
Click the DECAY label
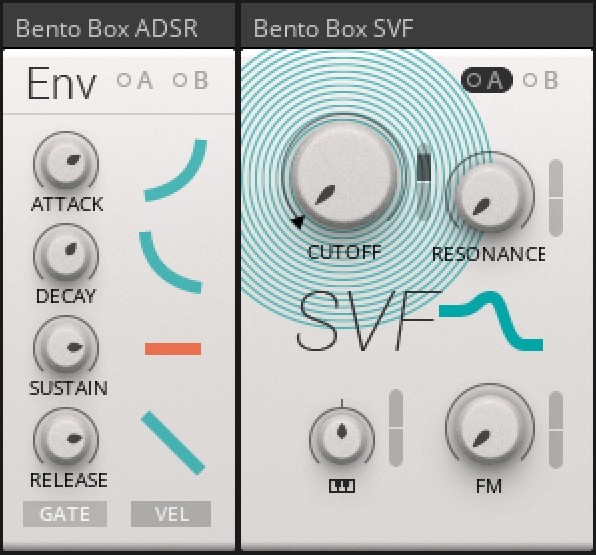(66, 296)
